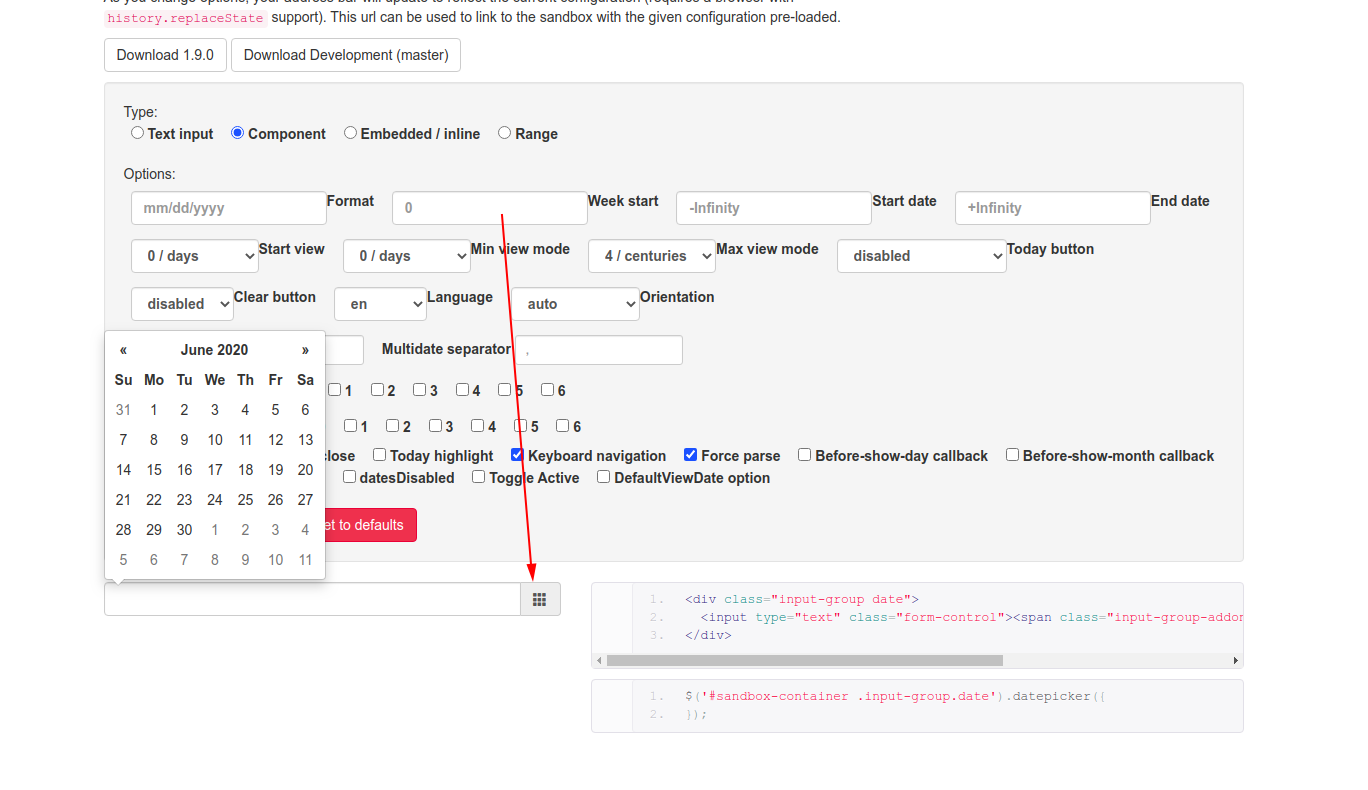Image resolution: width=1368 pixels, height=790 pixels.
Task: Open the Today button dropdown
Action: point(920,256)
